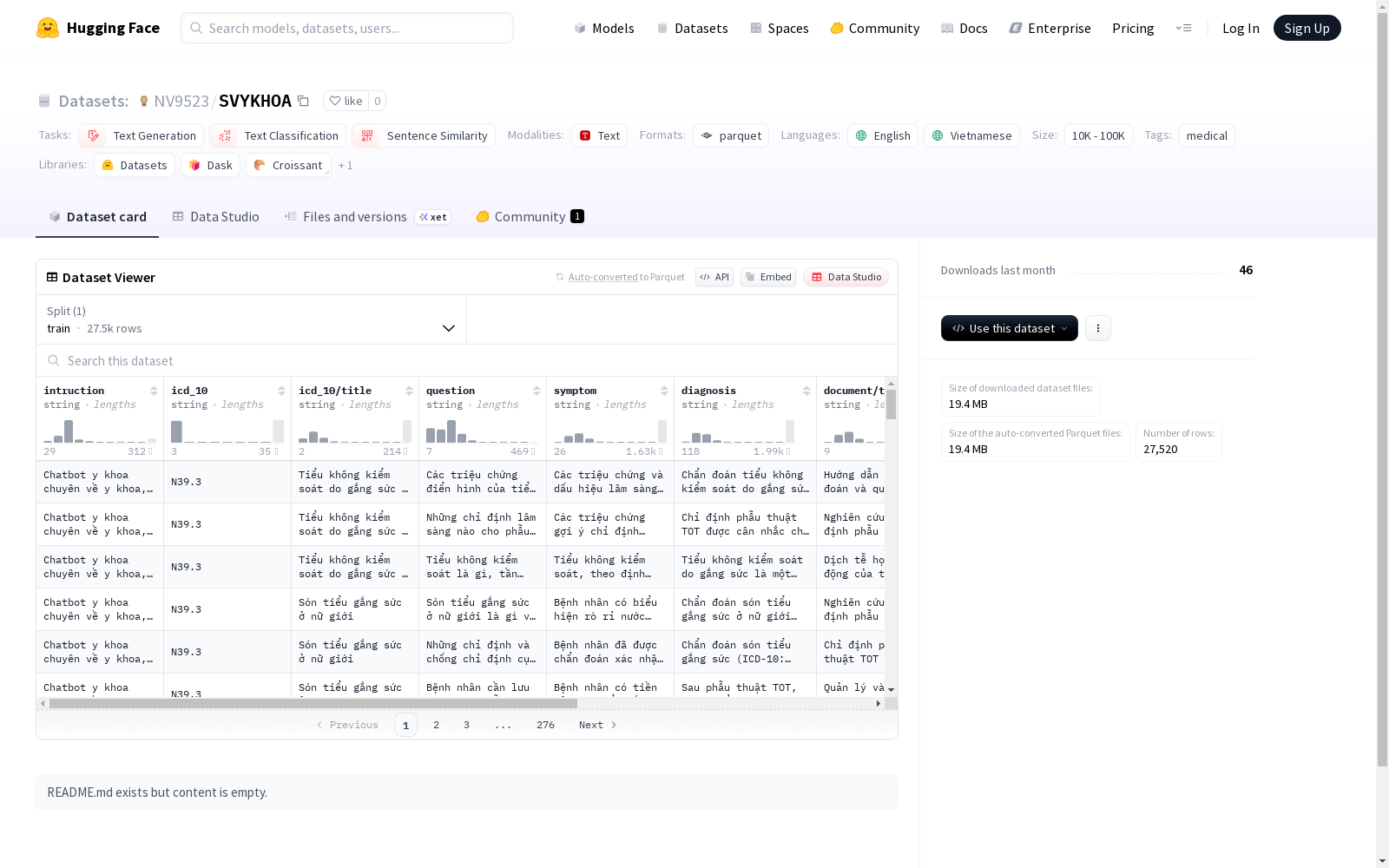Screen dimensions: 1389x868
Task: Go to Spaces in the top navigation
Action: (779, 28)
